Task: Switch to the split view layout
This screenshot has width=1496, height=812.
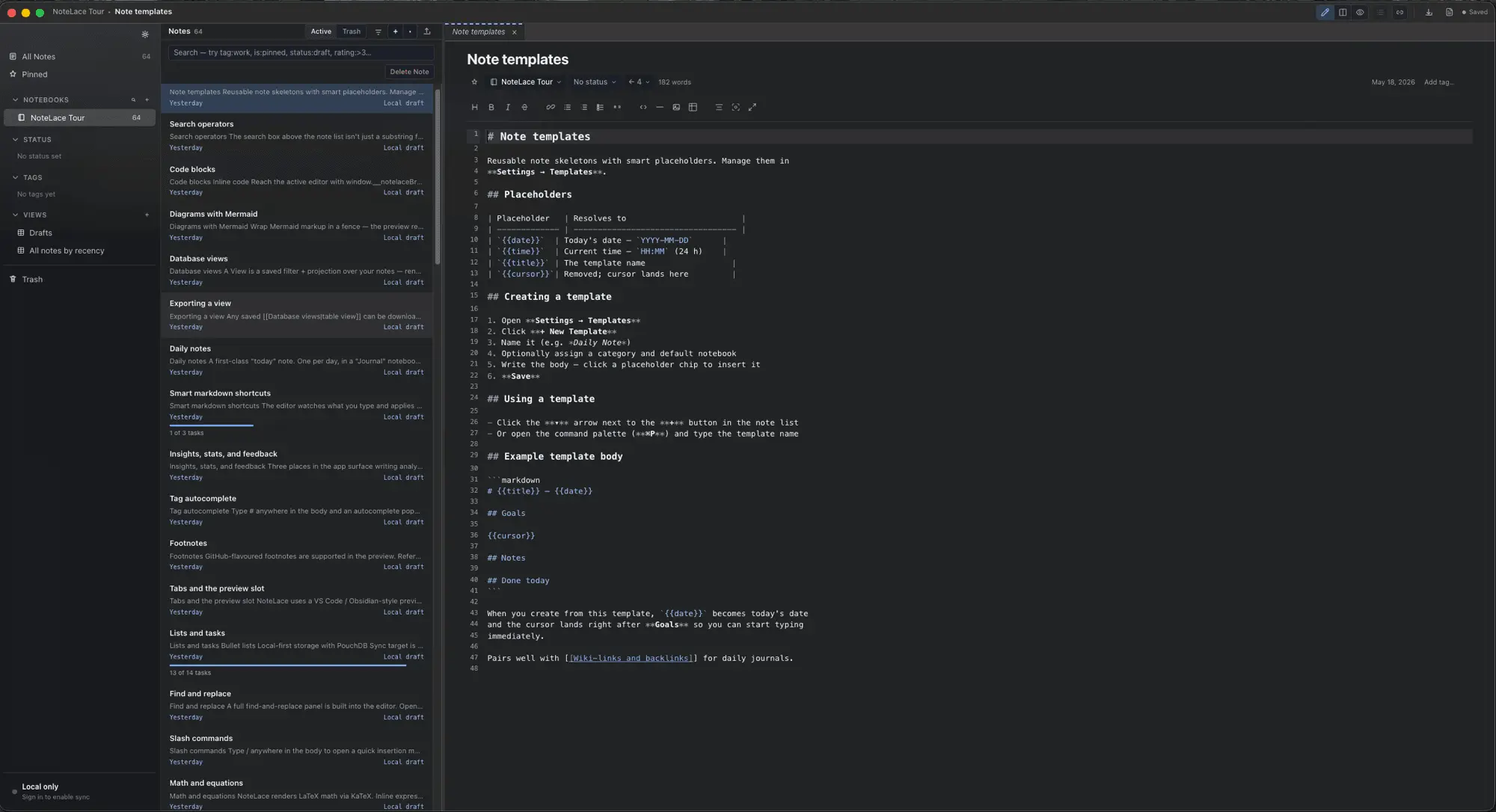Action: (1343, 12)
